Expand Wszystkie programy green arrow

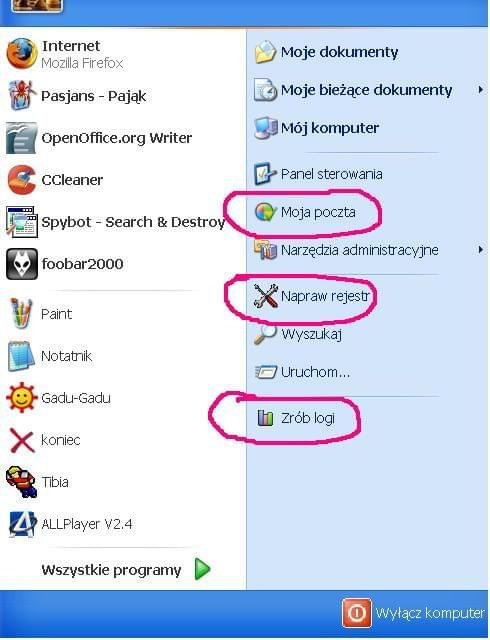(202, 569)
